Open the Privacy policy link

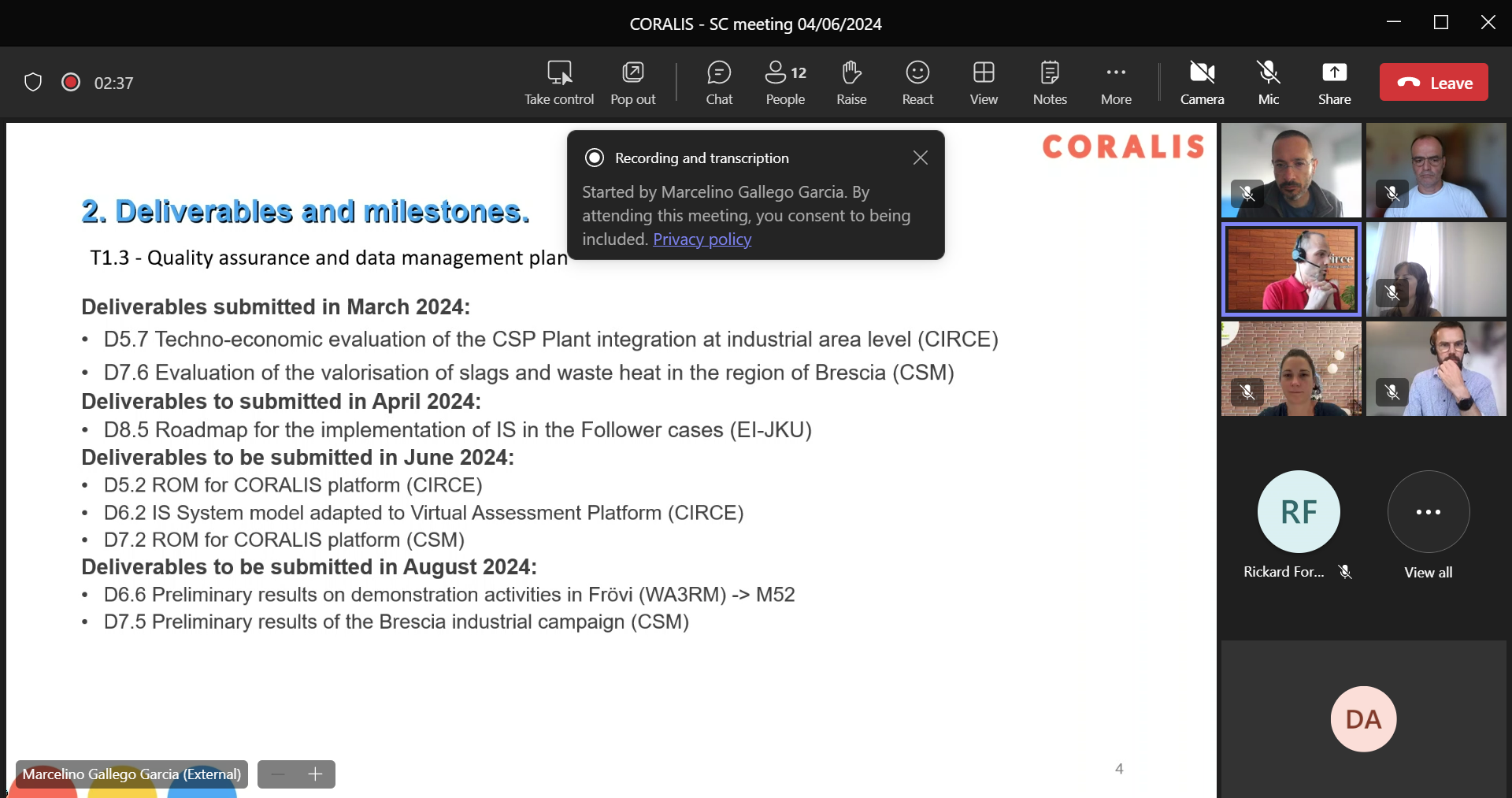702,239
